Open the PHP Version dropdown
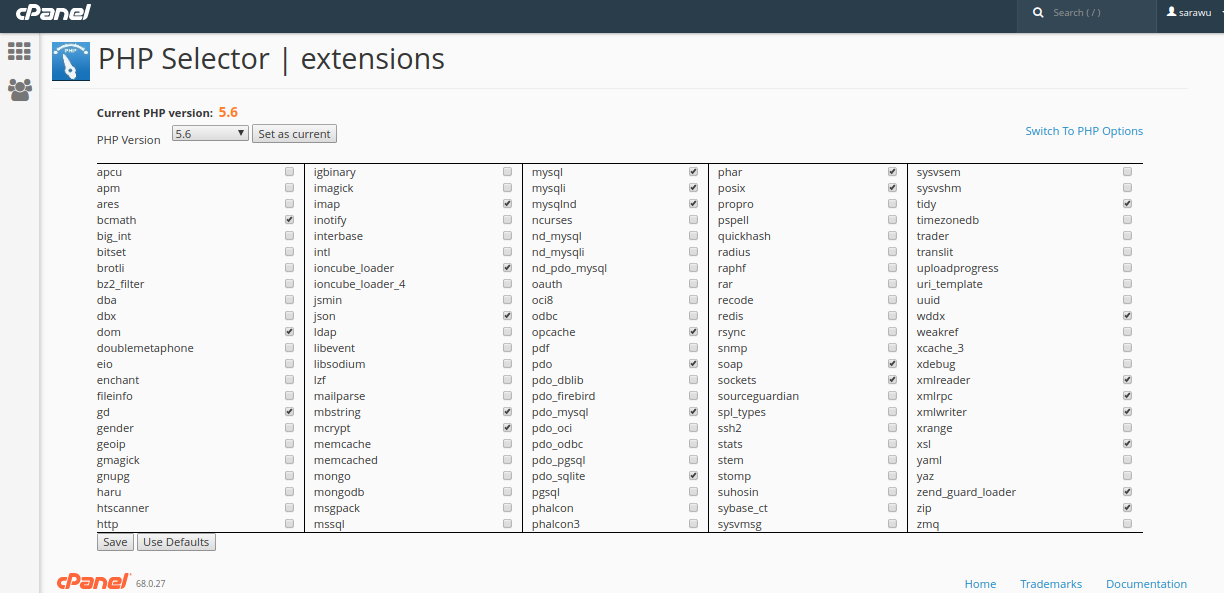 [210, 133]
